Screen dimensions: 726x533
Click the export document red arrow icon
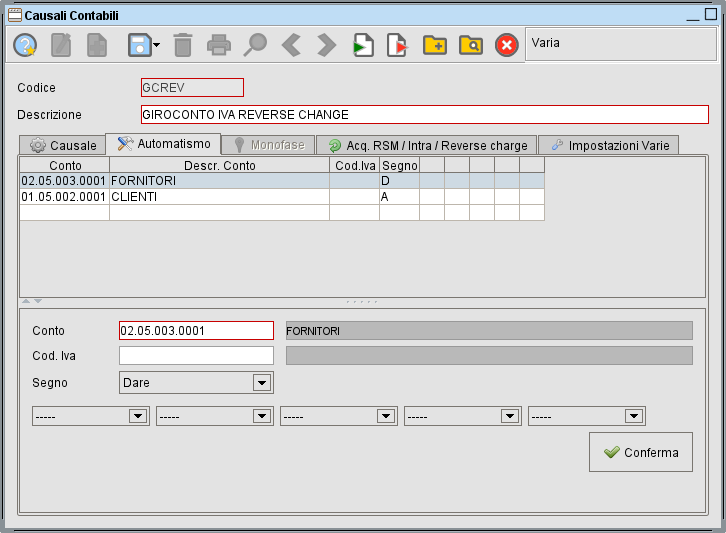pos(398,45)
